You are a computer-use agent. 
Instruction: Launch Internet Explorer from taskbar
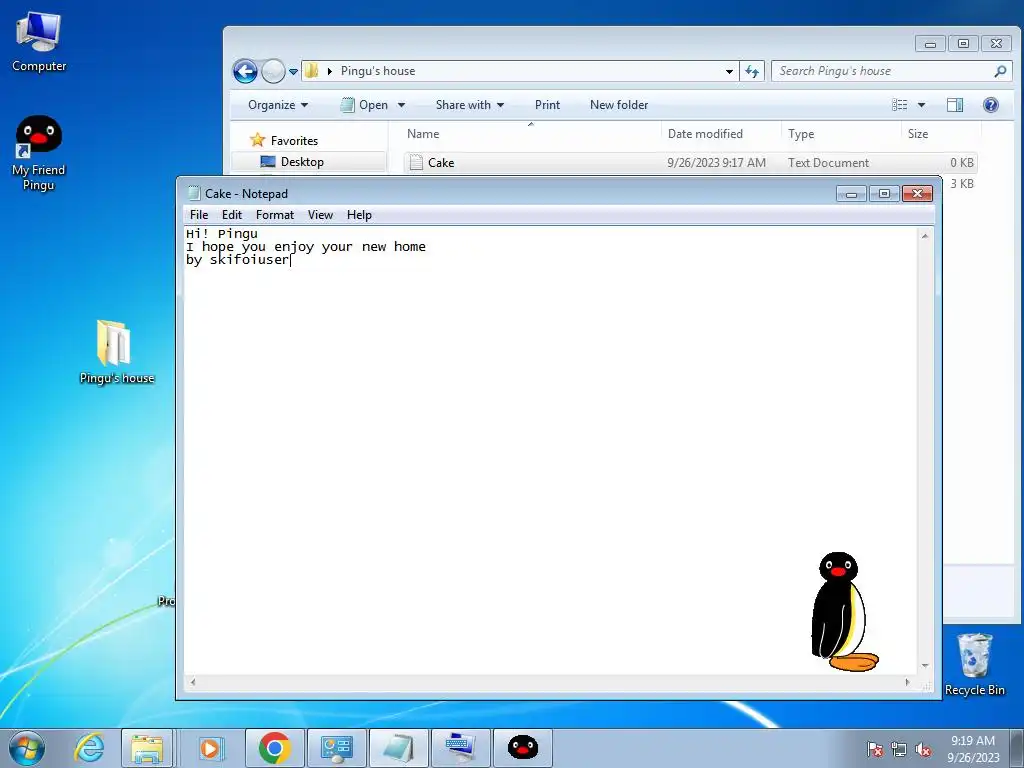tap(89, 748)
